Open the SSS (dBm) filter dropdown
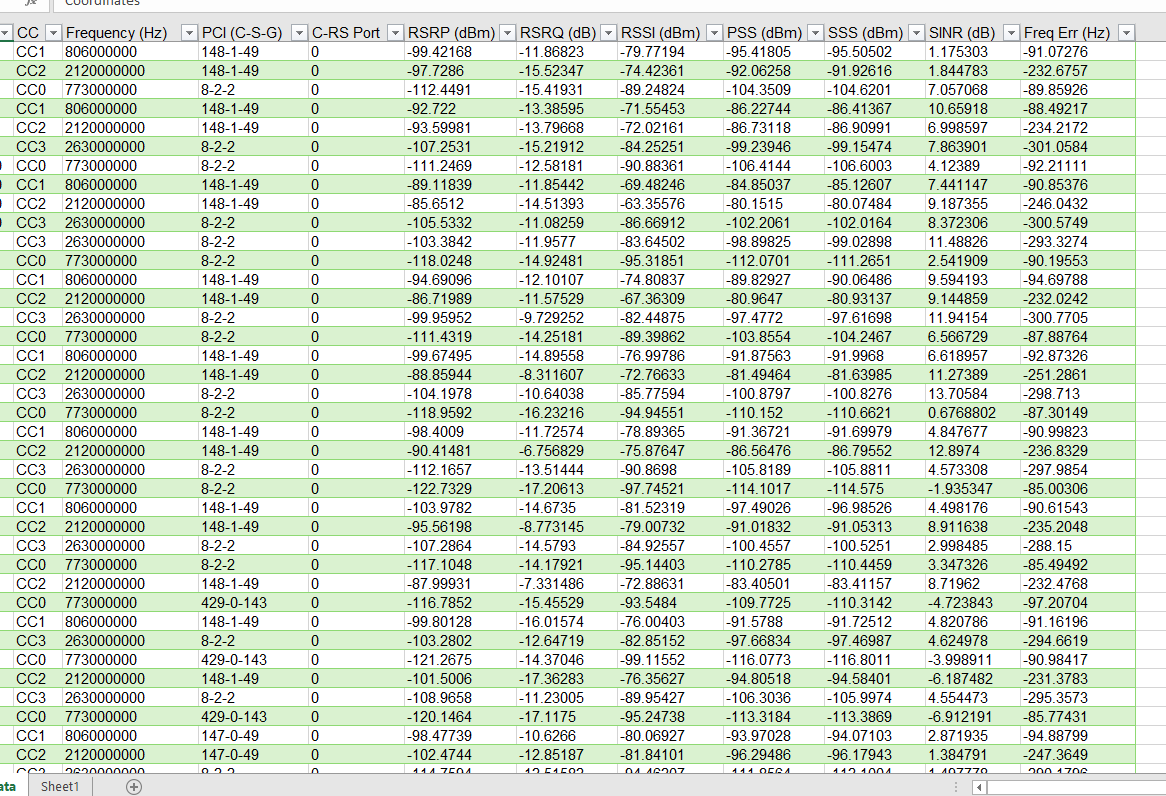The height and width of the screenshot is (796, 1166). pos(916,33)
